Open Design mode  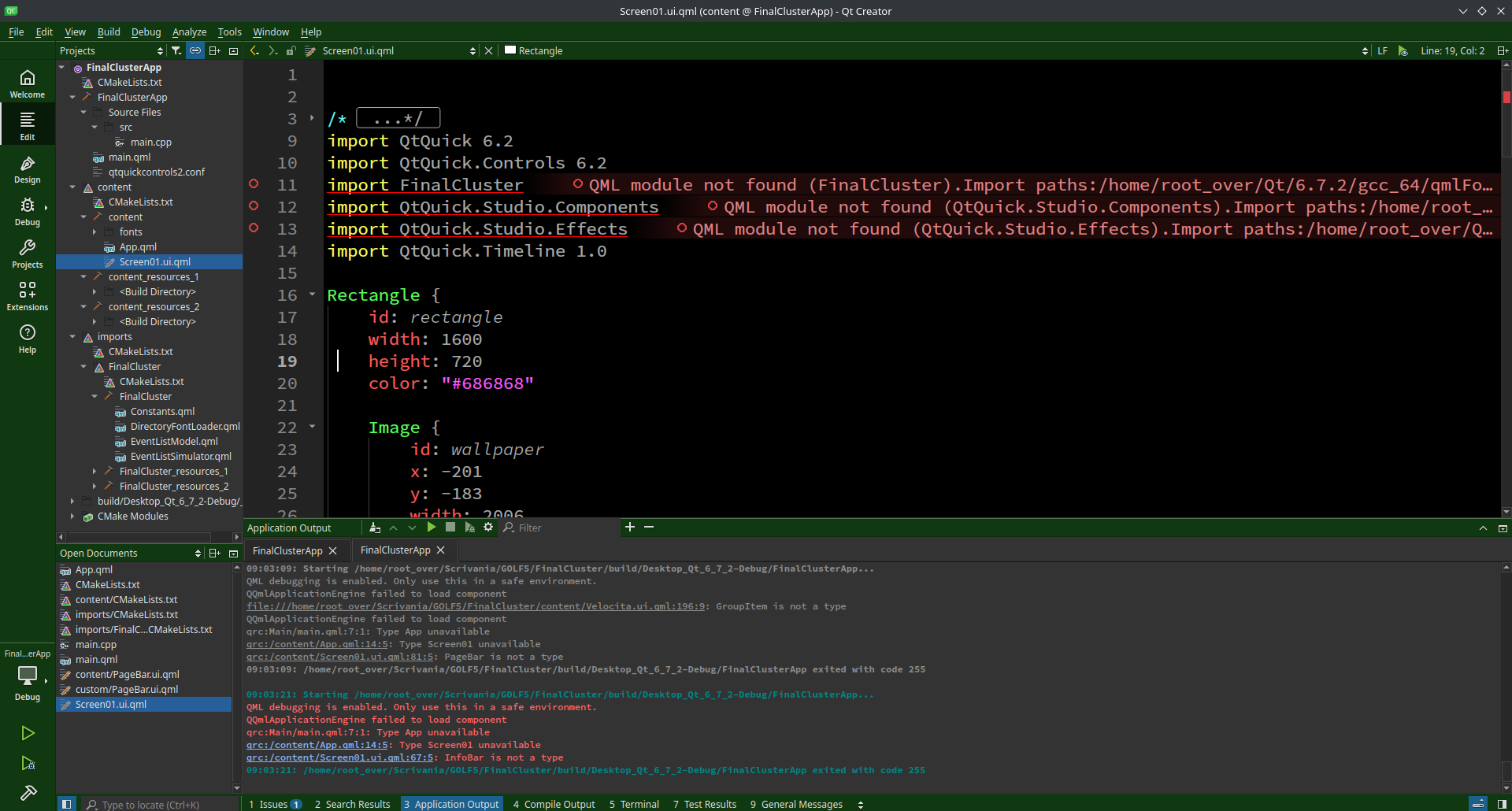click(x=28, y=168)
